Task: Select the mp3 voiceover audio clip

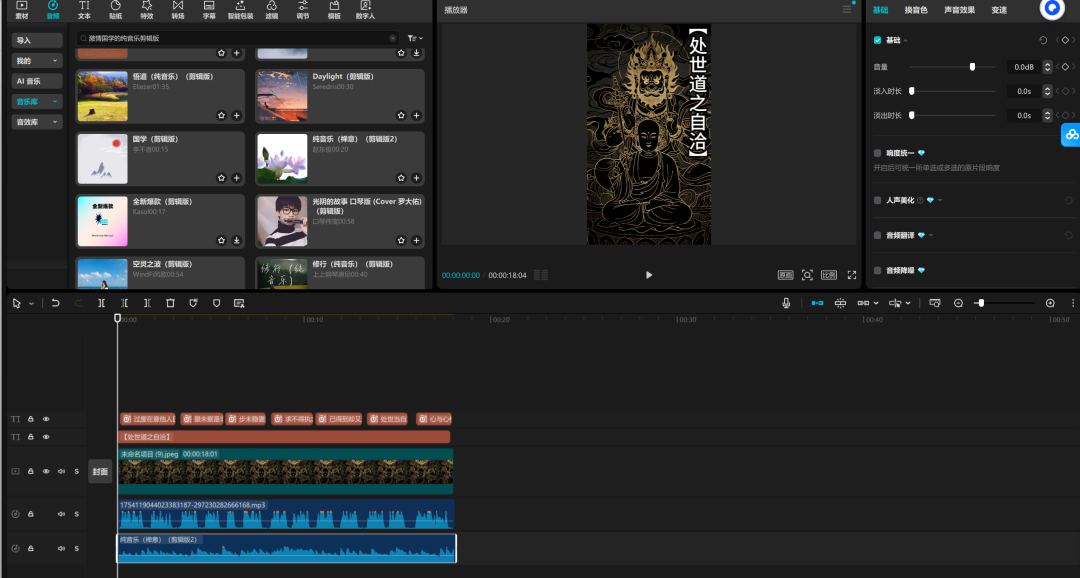Action: click(x=285, y=515)
